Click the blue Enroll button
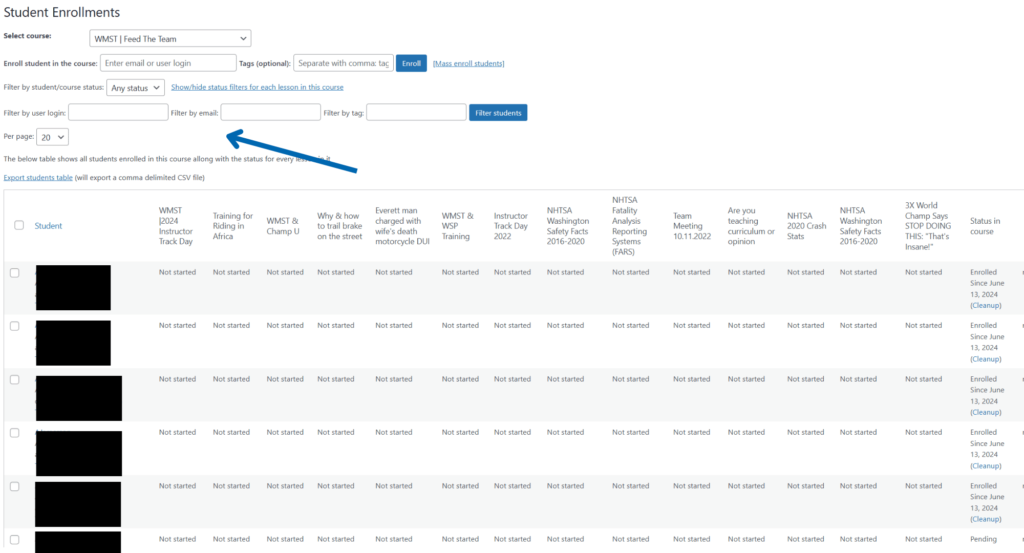This screenshot has width=1024, height=553. (410, 63)
